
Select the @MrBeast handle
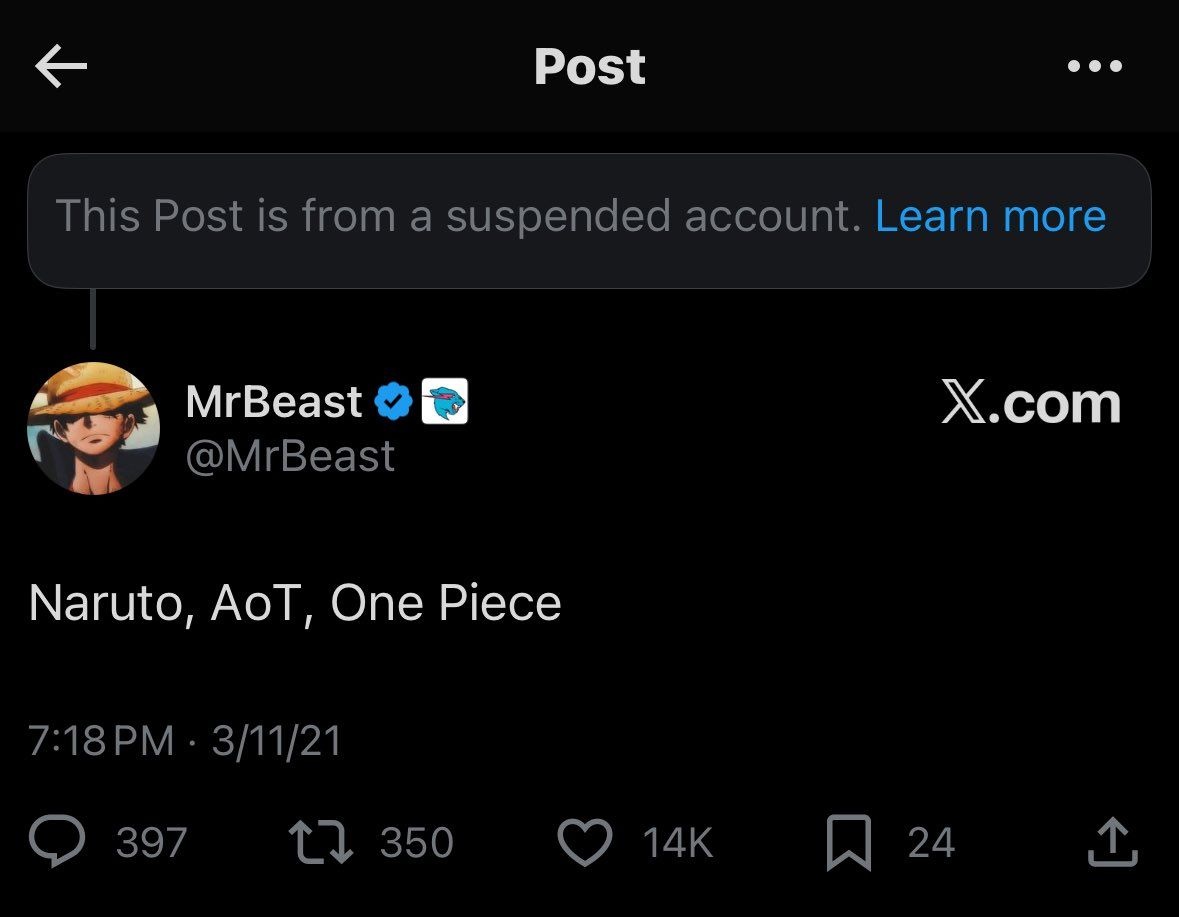[x=290, y=456]
